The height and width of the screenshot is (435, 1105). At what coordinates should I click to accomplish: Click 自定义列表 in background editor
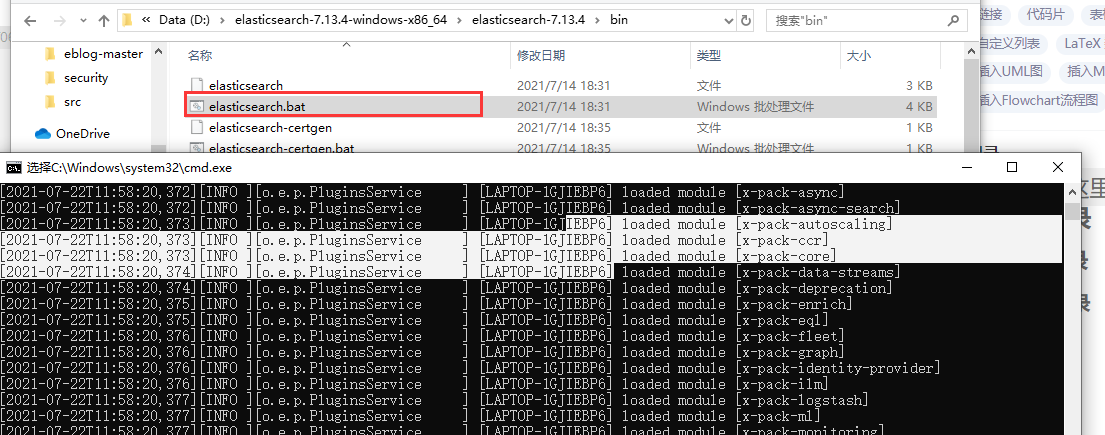pos(1010,43)
